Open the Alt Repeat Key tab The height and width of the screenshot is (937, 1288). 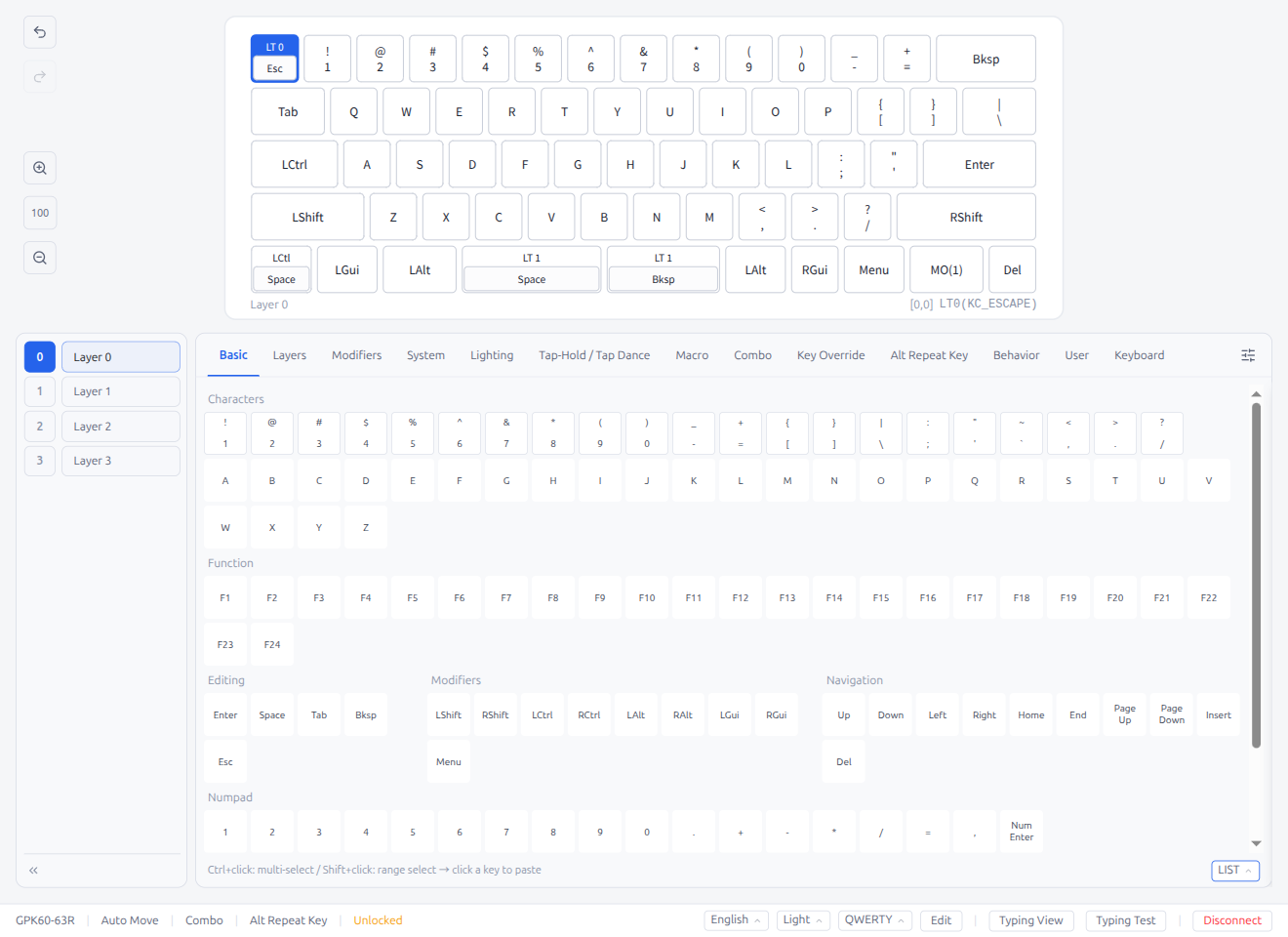tap(929, 355)
